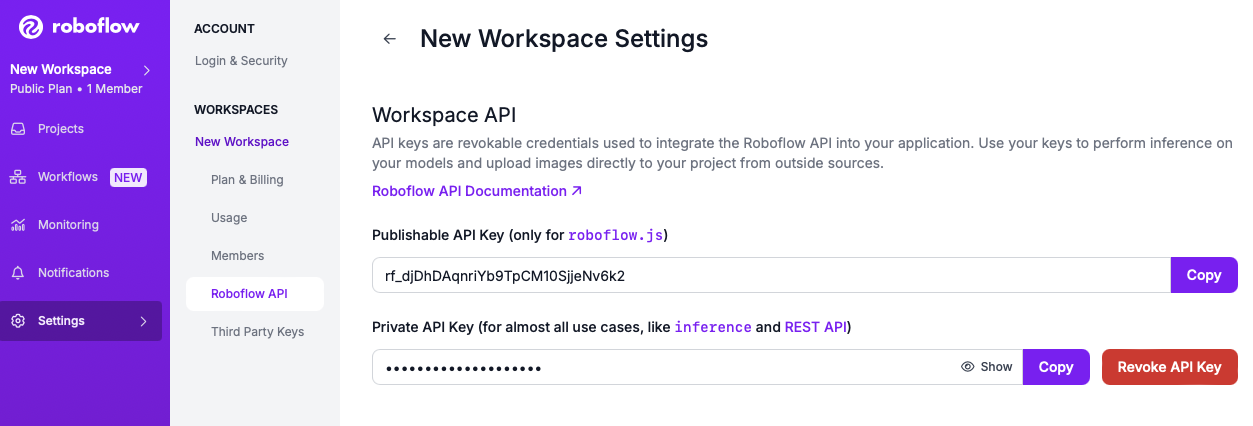The height and width of the screenshot is (426, 1253).
Task: Click the Notifications label in sidebar
Action: (74, 273)
